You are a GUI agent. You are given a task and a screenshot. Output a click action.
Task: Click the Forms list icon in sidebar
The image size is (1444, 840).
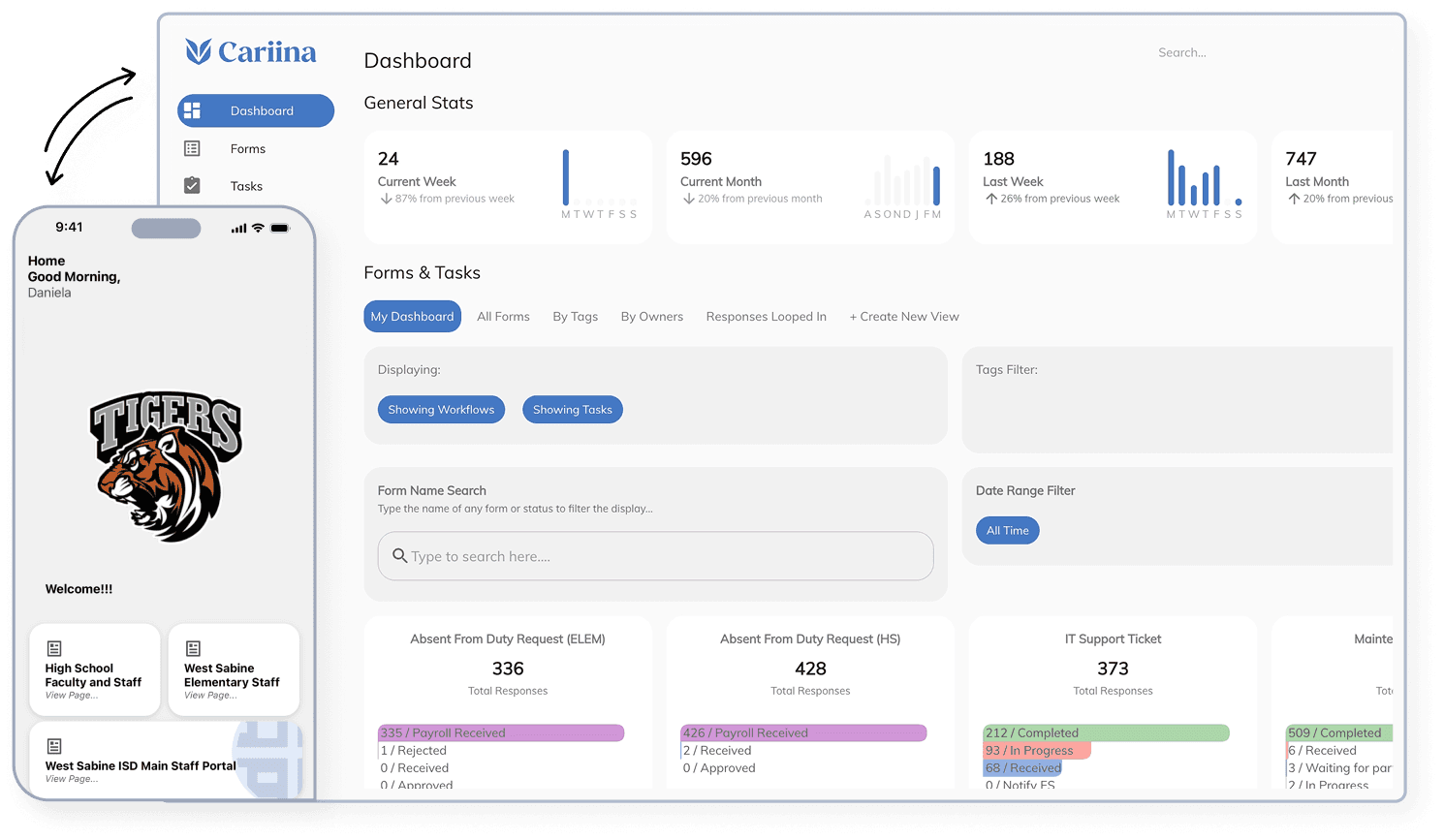pos(192,148)
